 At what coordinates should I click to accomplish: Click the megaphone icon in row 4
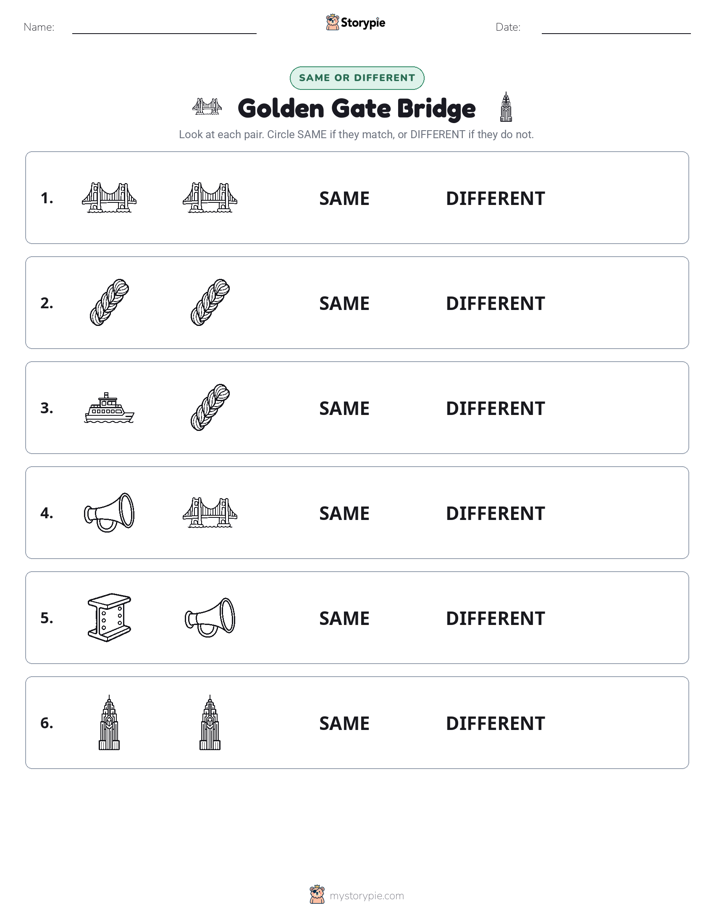click(x=109, y=513)
